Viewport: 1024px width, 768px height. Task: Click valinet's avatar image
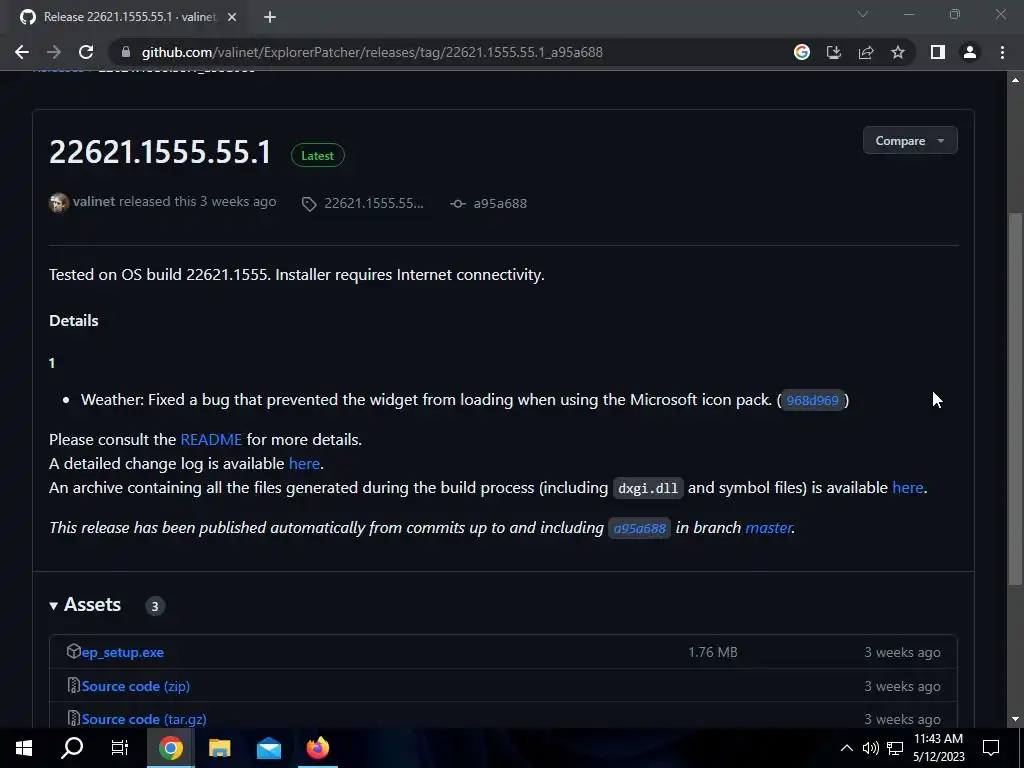pyautogui.click(x=59, y=202)
